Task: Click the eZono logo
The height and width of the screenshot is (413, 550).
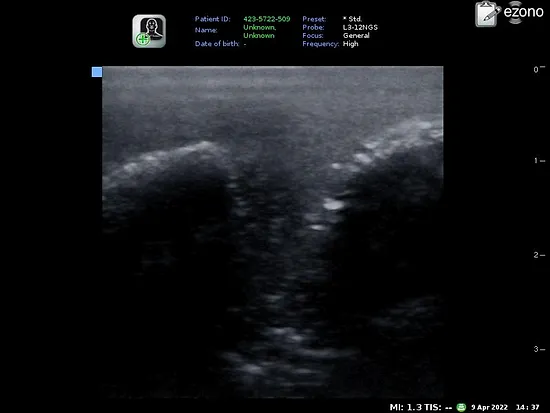Action: coord(523,12)
